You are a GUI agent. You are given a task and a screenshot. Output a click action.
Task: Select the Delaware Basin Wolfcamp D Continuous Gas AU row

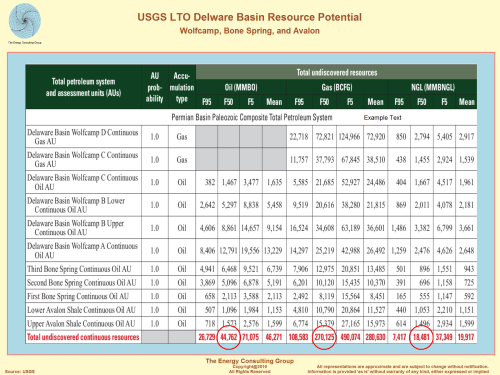[251, 137]
